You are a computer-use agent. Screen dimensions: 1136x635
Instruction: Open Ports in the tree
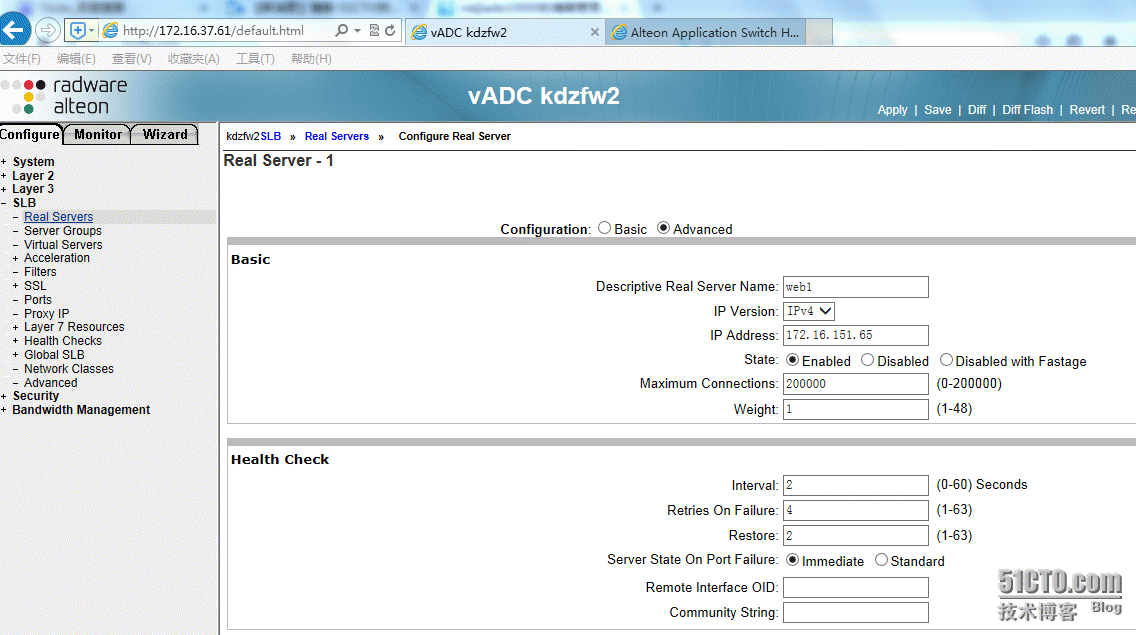[x=38, y=299]
